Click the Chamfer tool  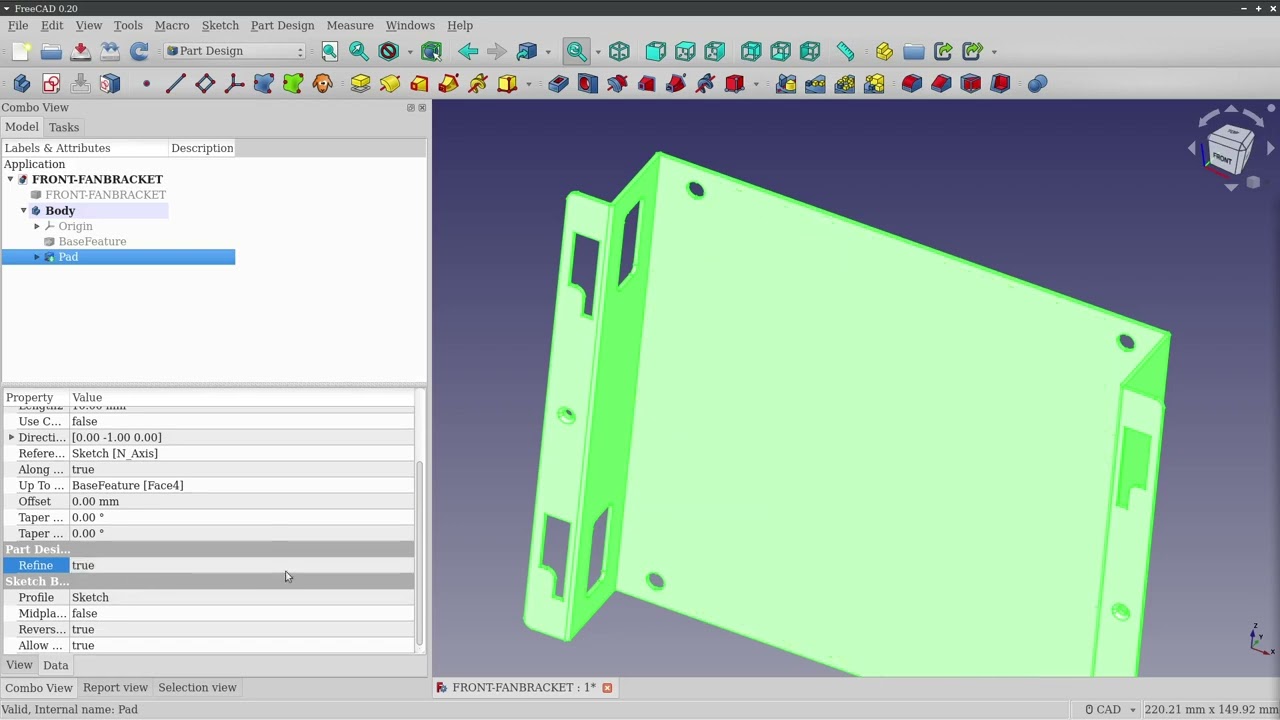[x=941, y=84]
